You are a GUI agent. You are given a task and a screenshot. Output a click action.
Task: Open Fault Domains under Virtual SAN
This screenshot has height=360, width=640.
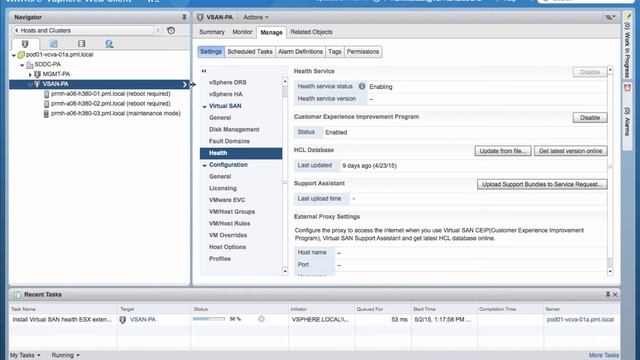229,141
